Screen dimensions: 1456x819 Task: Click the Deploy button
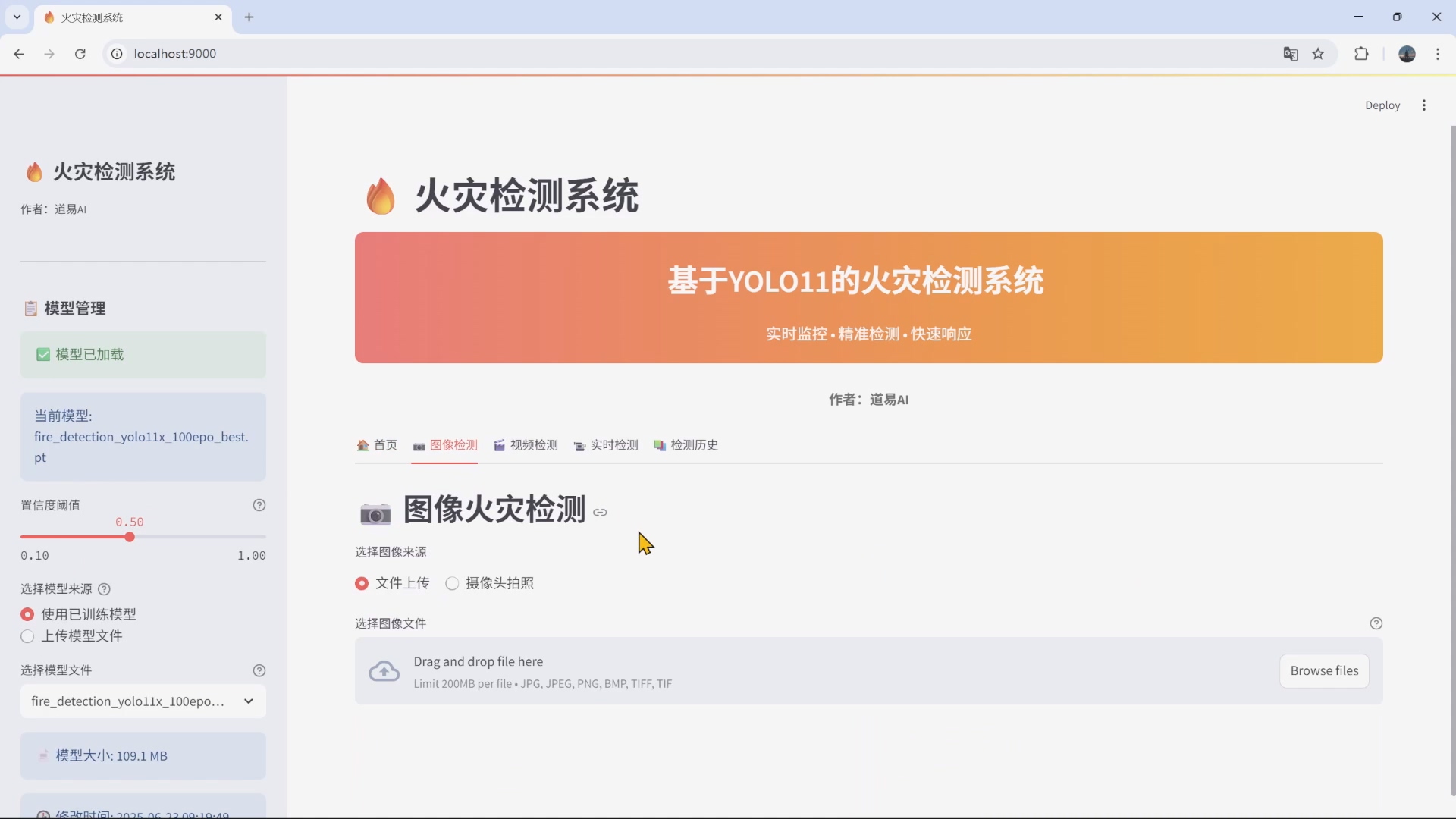(1382, 105)
